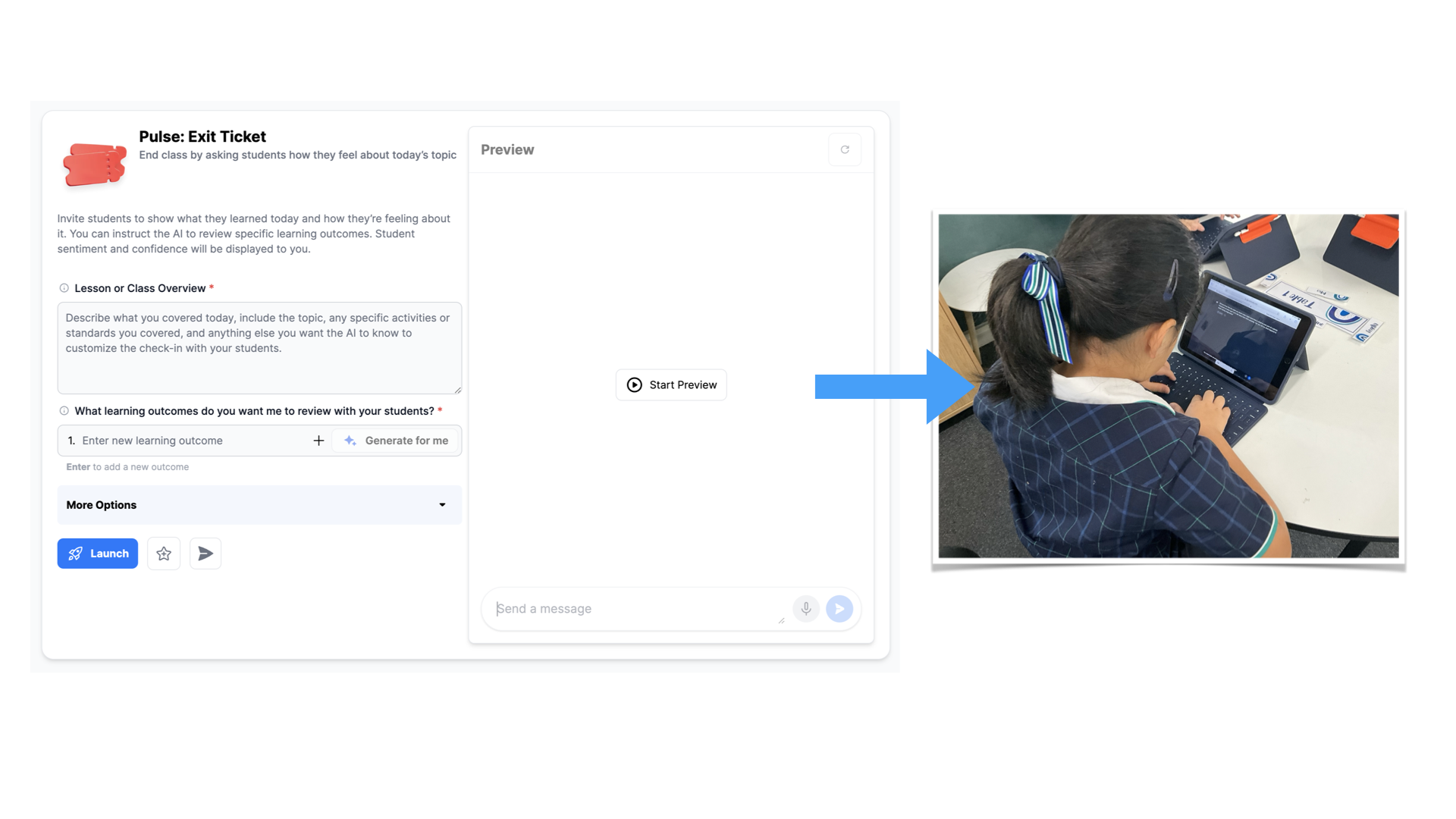This screenshot has height=819, width=1456.
Task: Click the Generate for me button
Action: [x=396, y=440]
